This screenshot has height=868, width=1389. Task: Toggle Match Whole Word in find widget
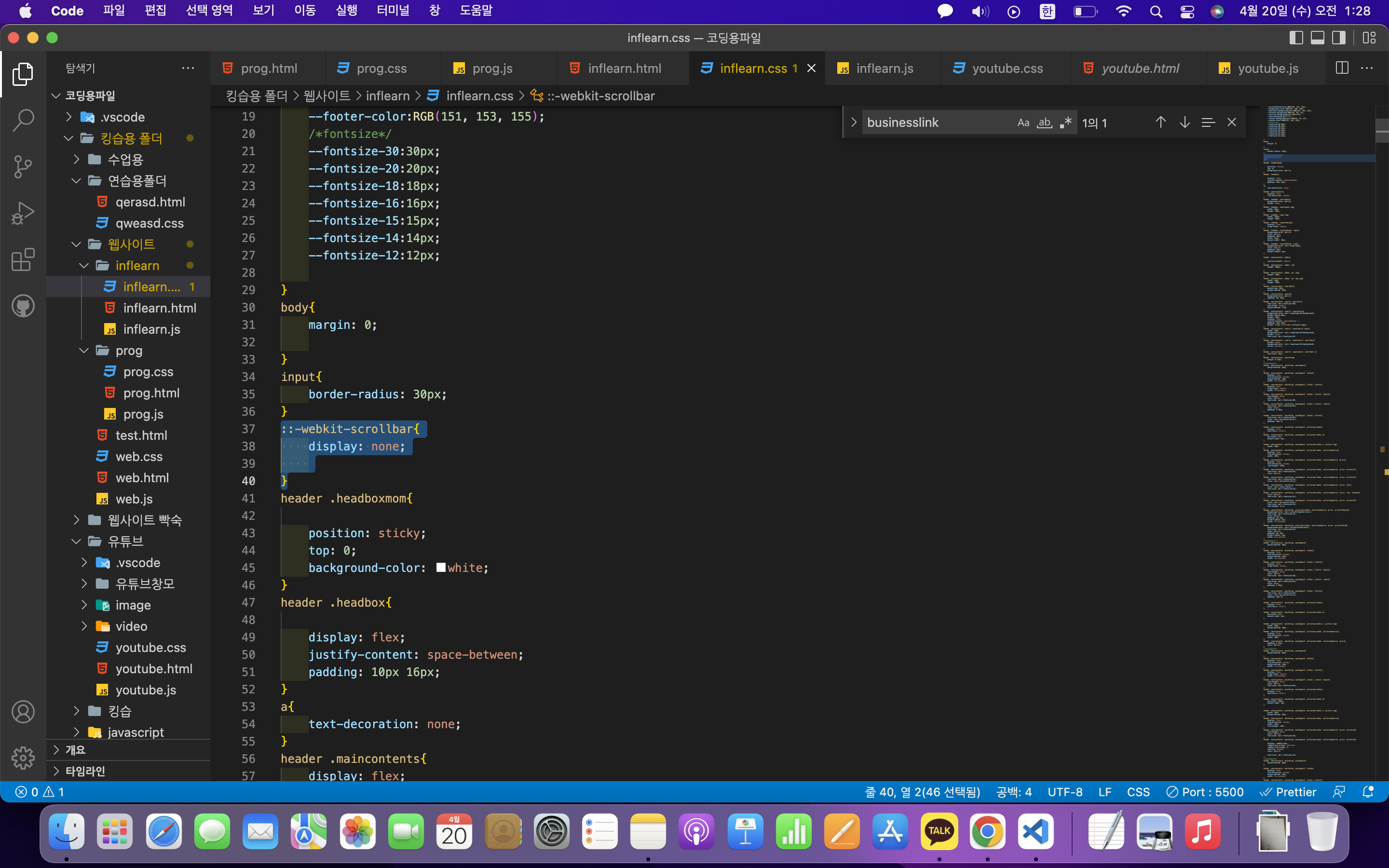pos(1044,122)
